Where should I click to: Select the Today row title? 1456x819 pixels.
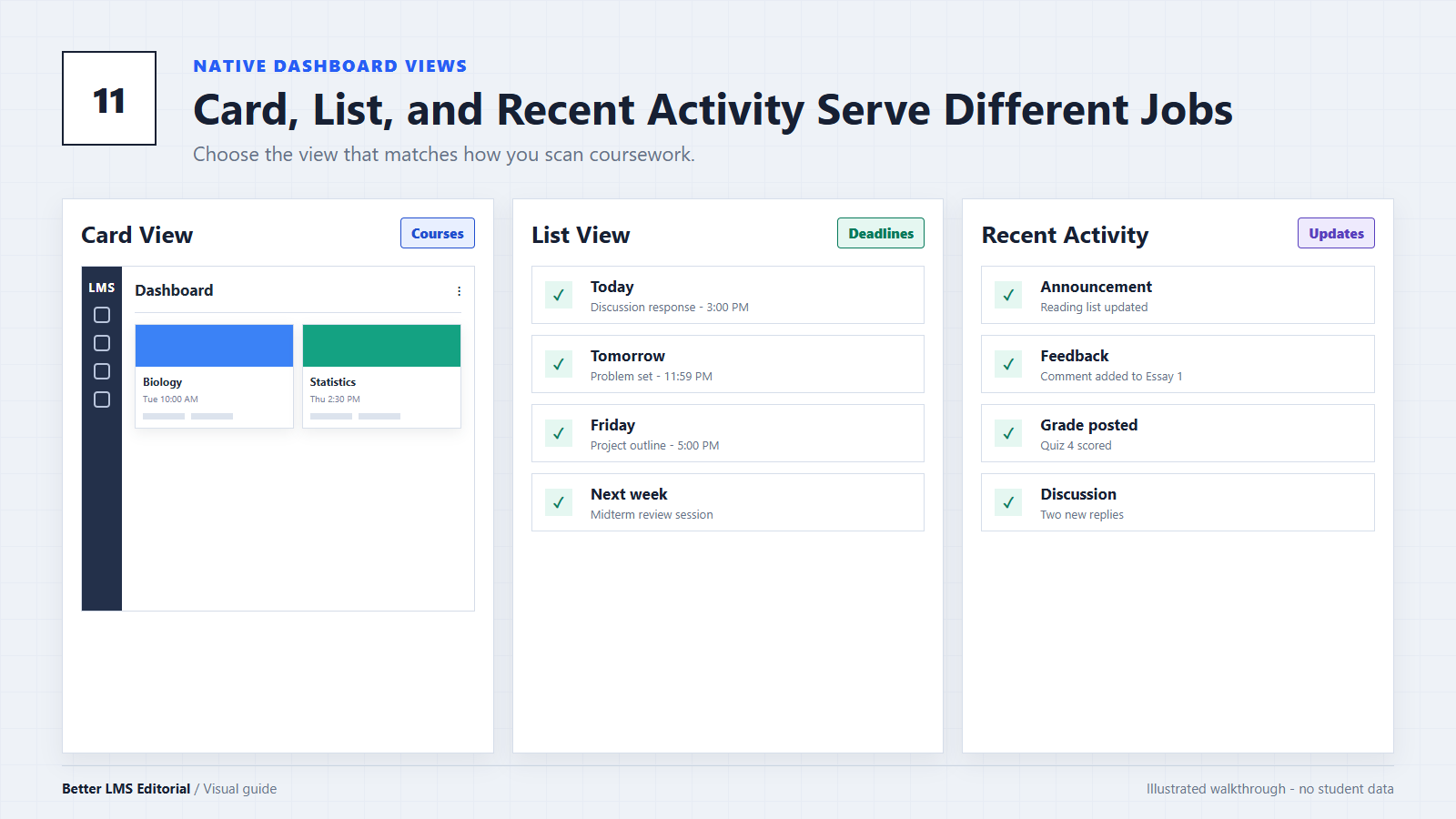(612, 287)
